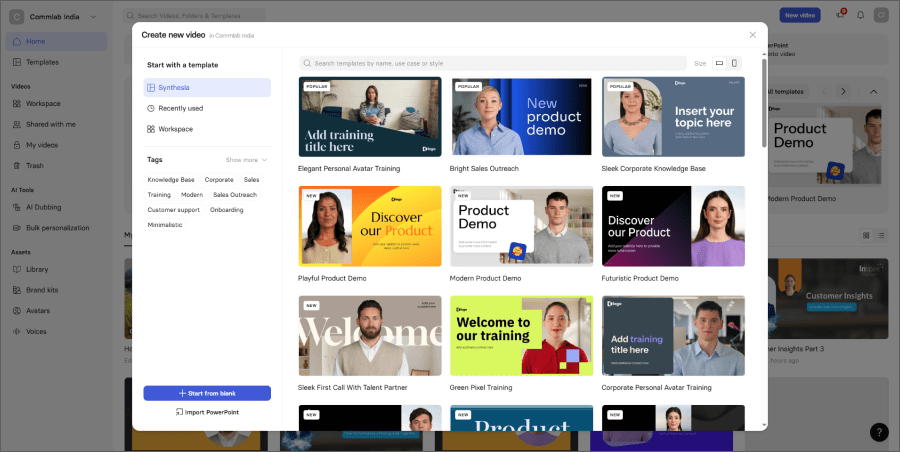Select Recently used templates

coord(207,109)
